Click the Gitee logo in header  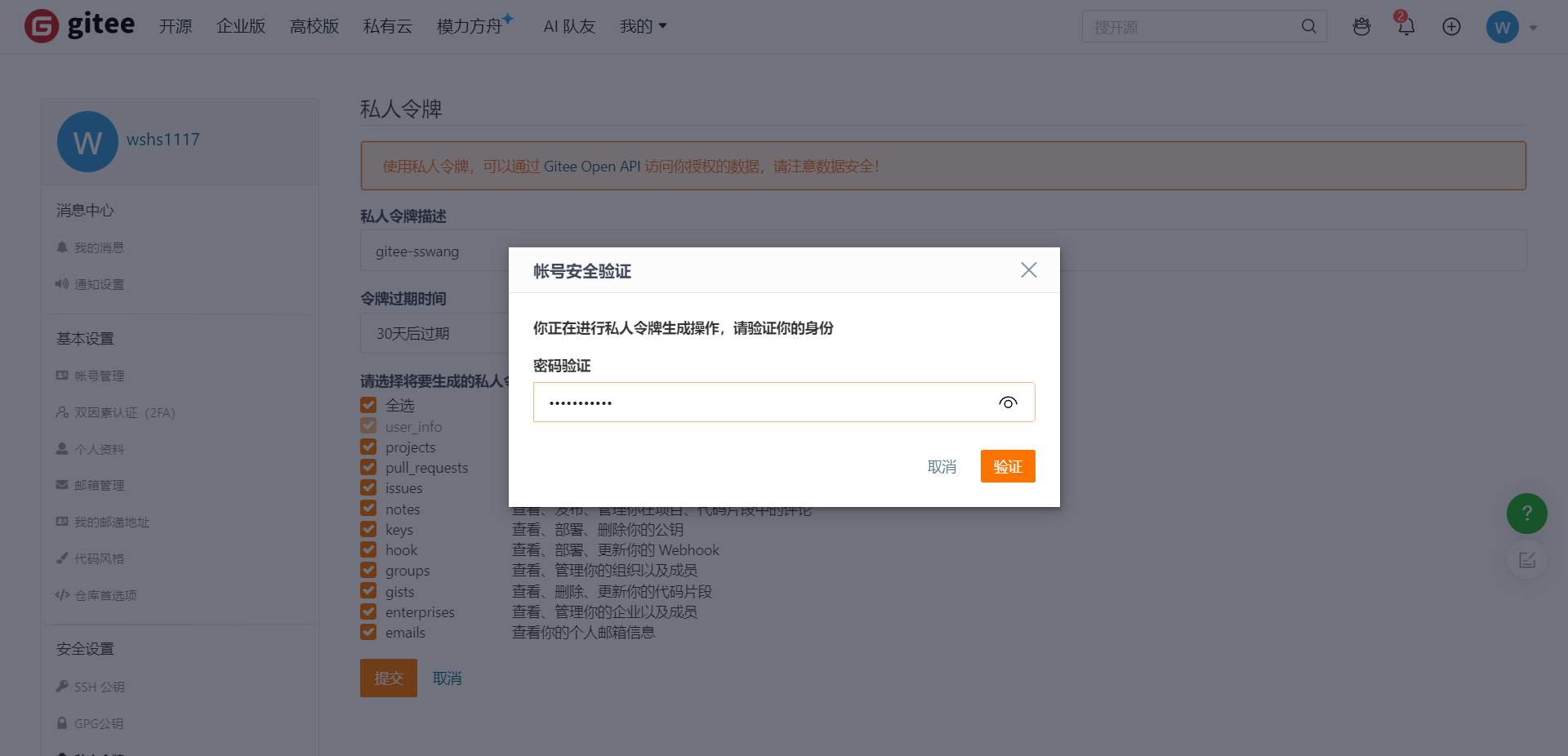coord(79,25)
